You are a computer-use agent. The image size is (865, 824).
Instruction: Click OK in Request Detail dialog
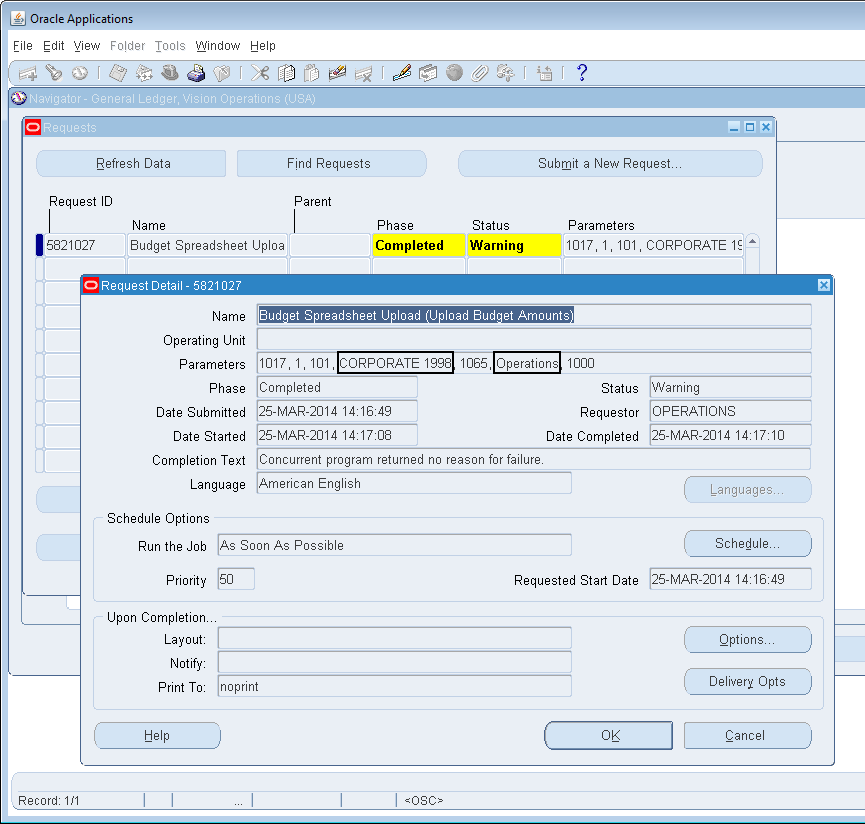[608, 735]
